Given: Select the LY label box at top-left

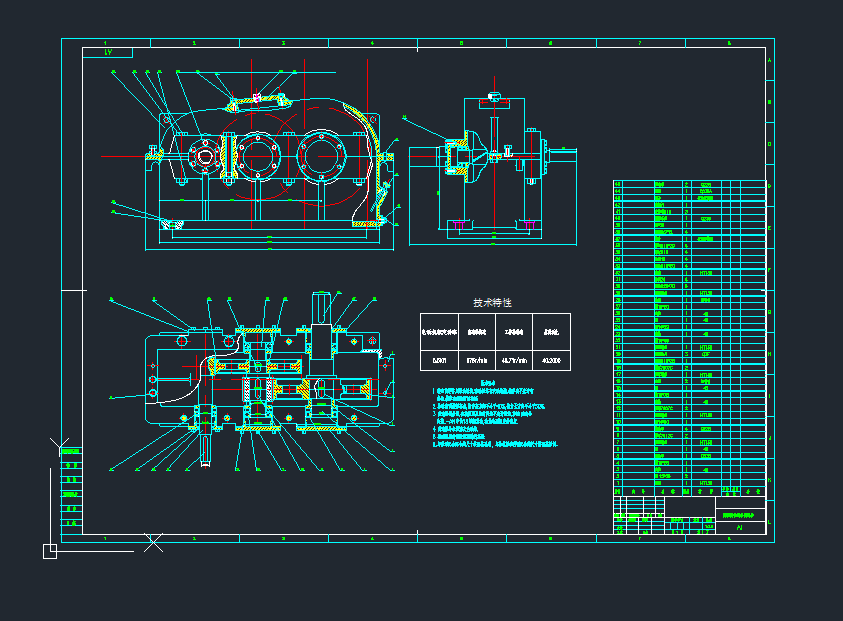Looking at the screenshot, I should point(108,52).
